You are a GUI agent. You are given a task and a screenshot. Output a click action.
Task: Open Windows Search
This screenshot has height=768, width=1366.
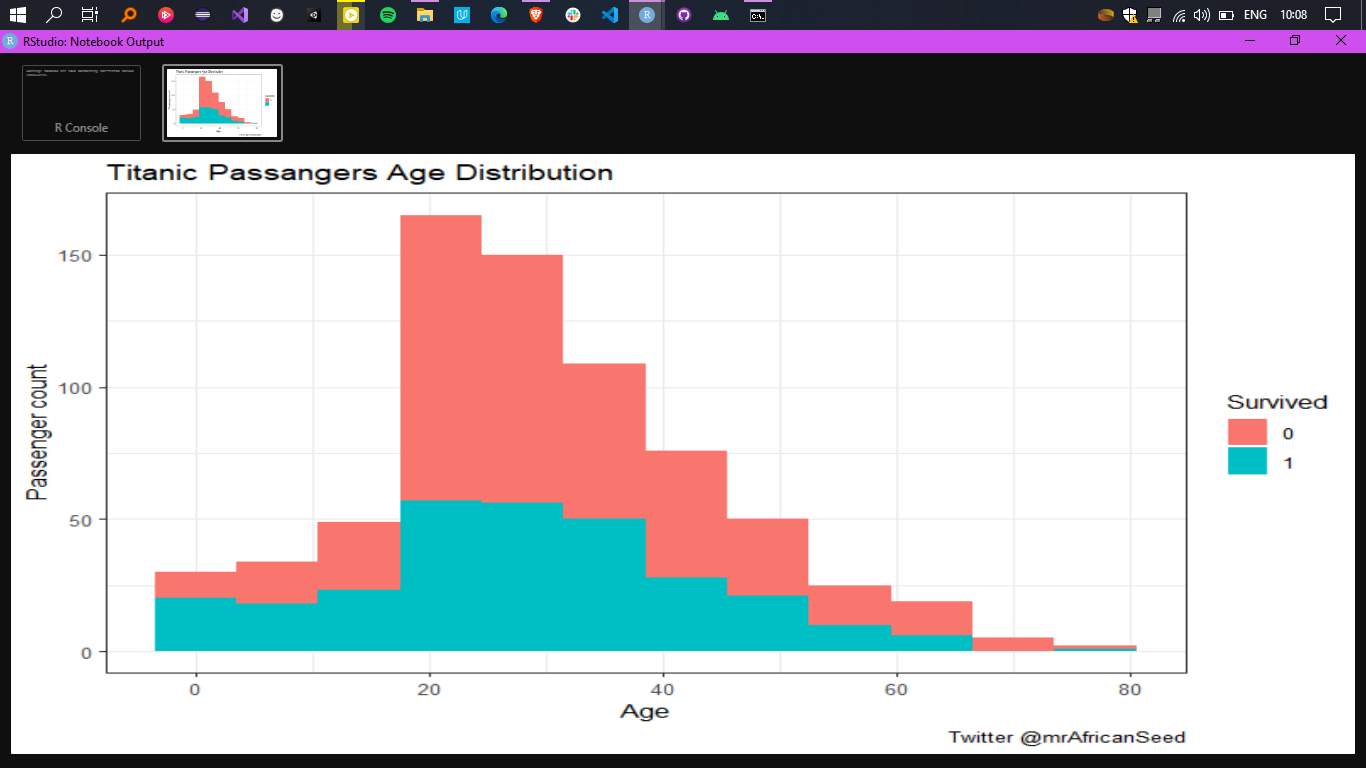click(52, 15)
